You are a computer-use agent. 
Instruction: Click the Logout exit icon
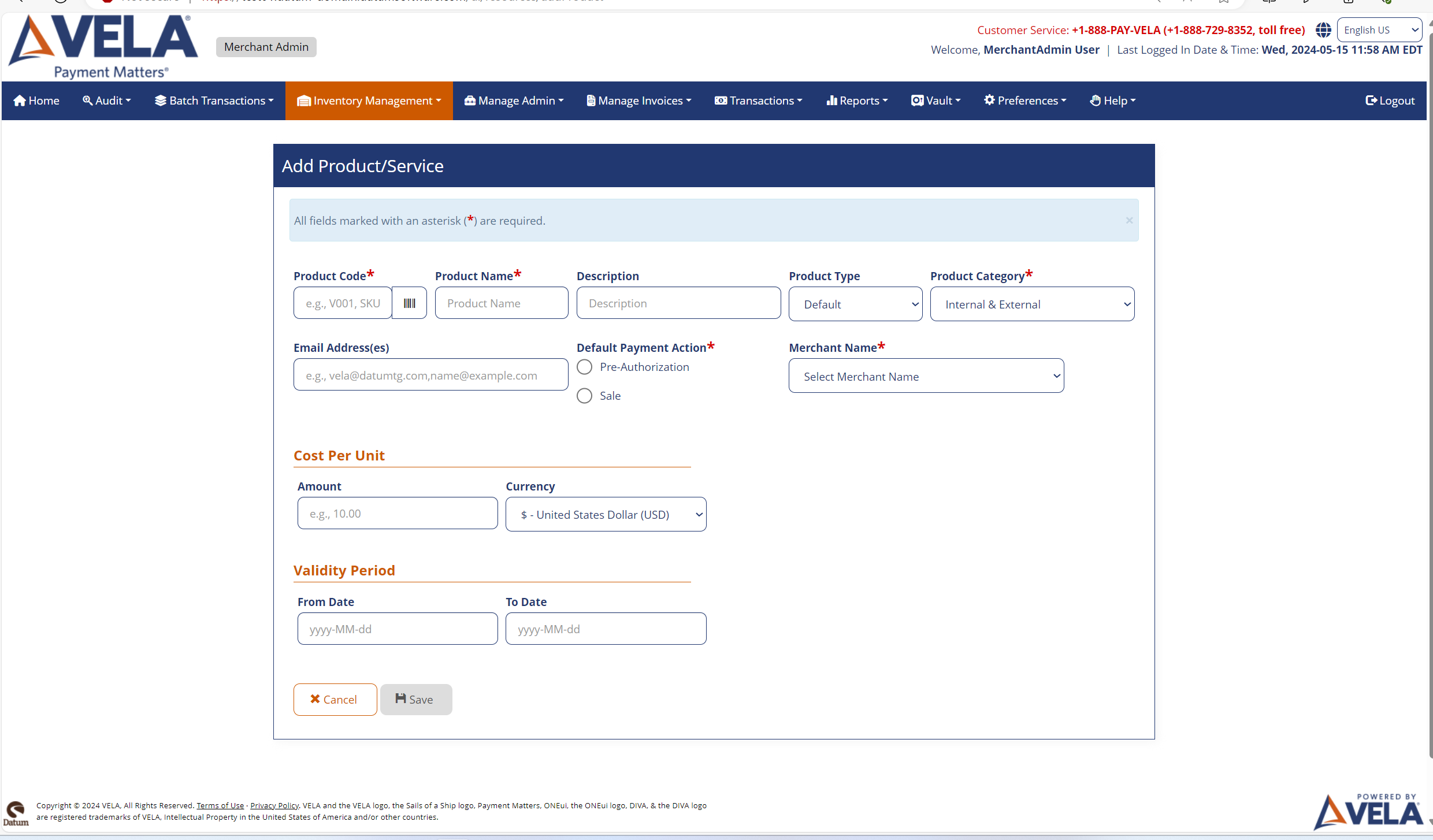1371,101
